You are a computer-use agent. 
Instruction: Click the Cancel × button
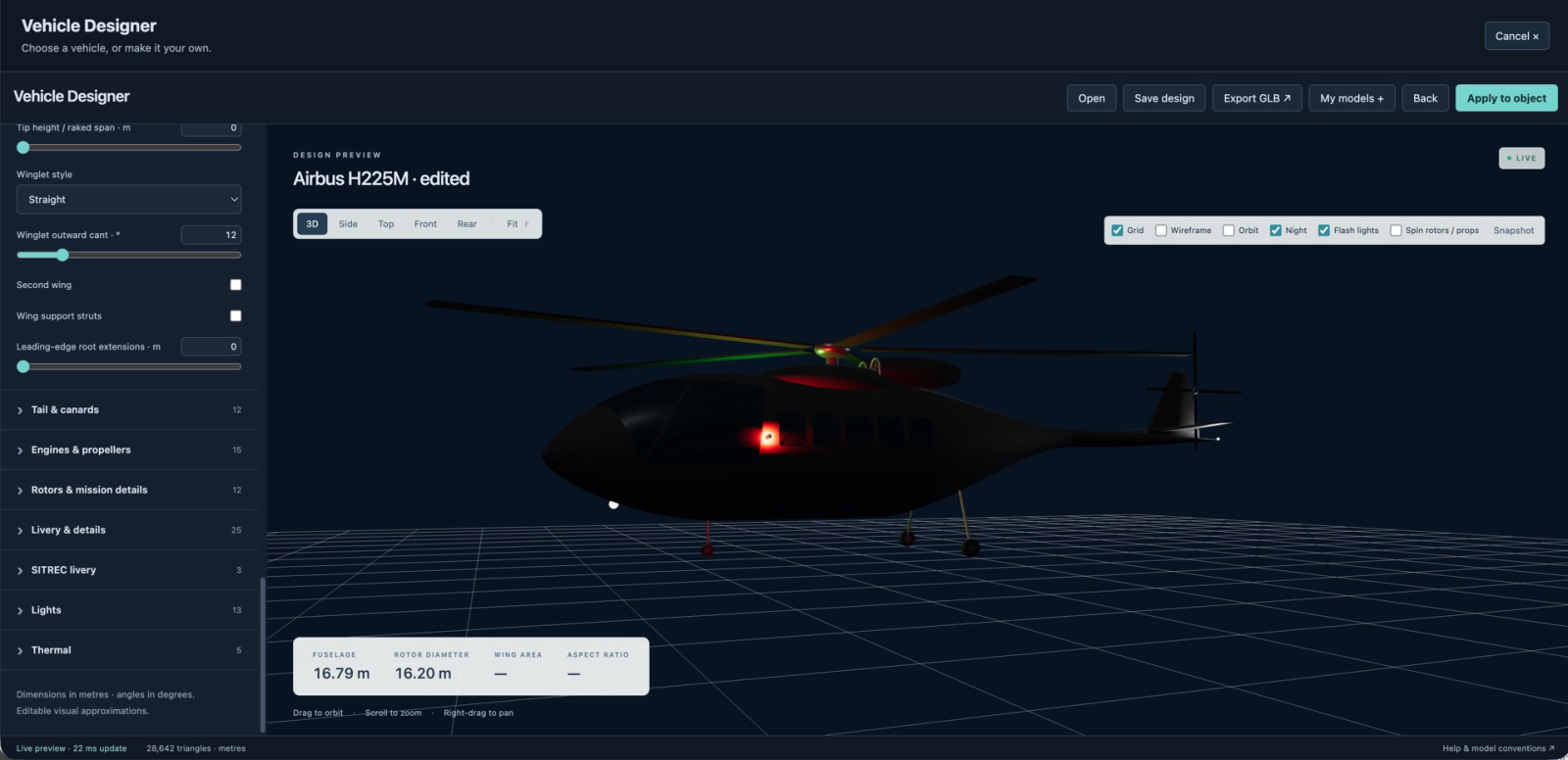pos(1517,36)
